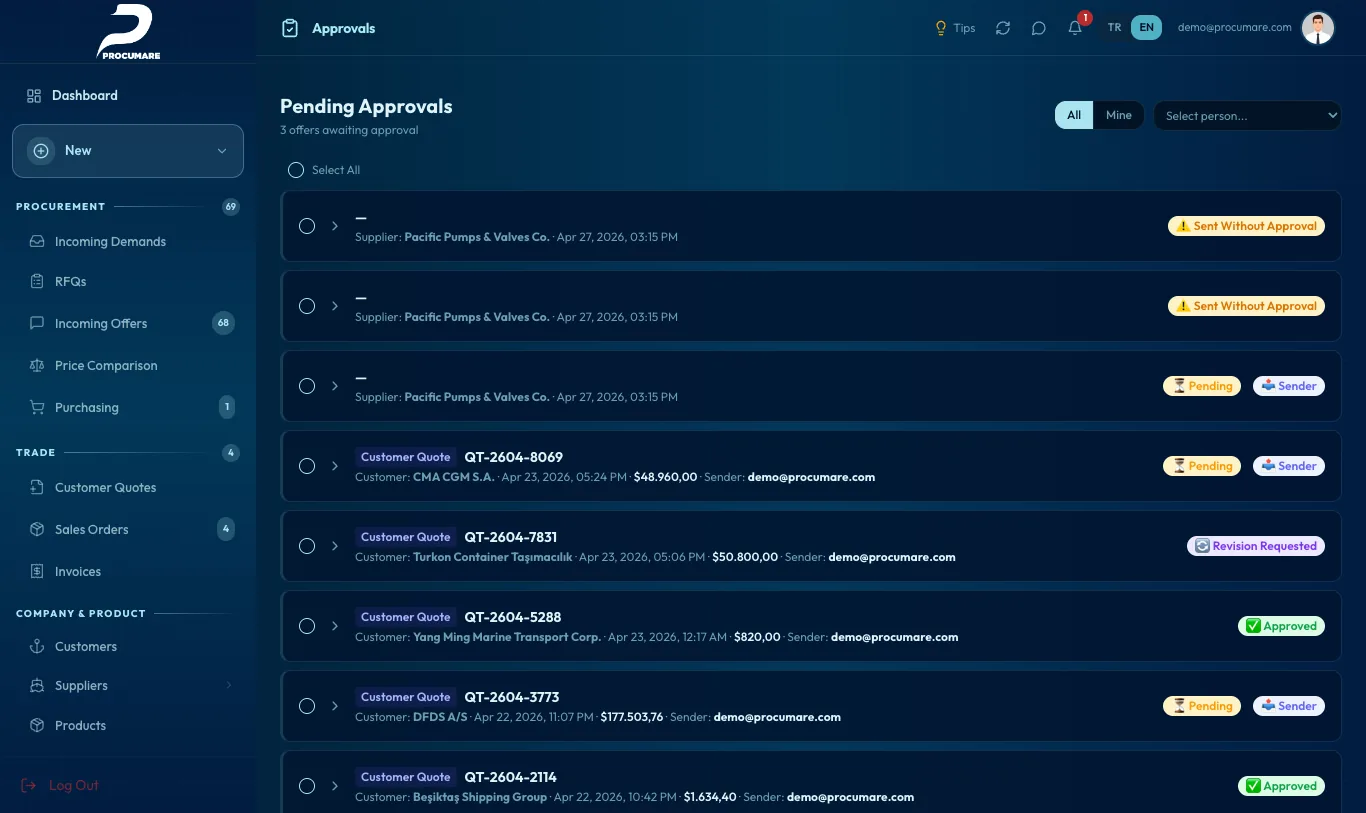This screenshot has width=1366, height=813.
Task: Toggle the Select All radio circle
Action: click(296, 170)
